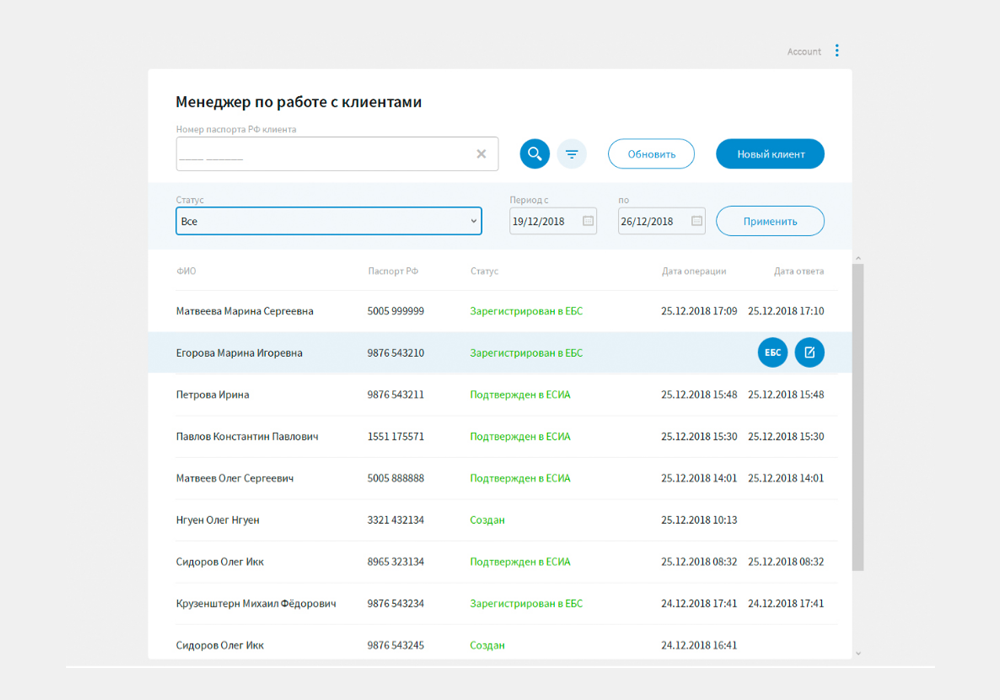Click the Обновить button
This screenshot has height=700, width=1000.
point(651,154)
